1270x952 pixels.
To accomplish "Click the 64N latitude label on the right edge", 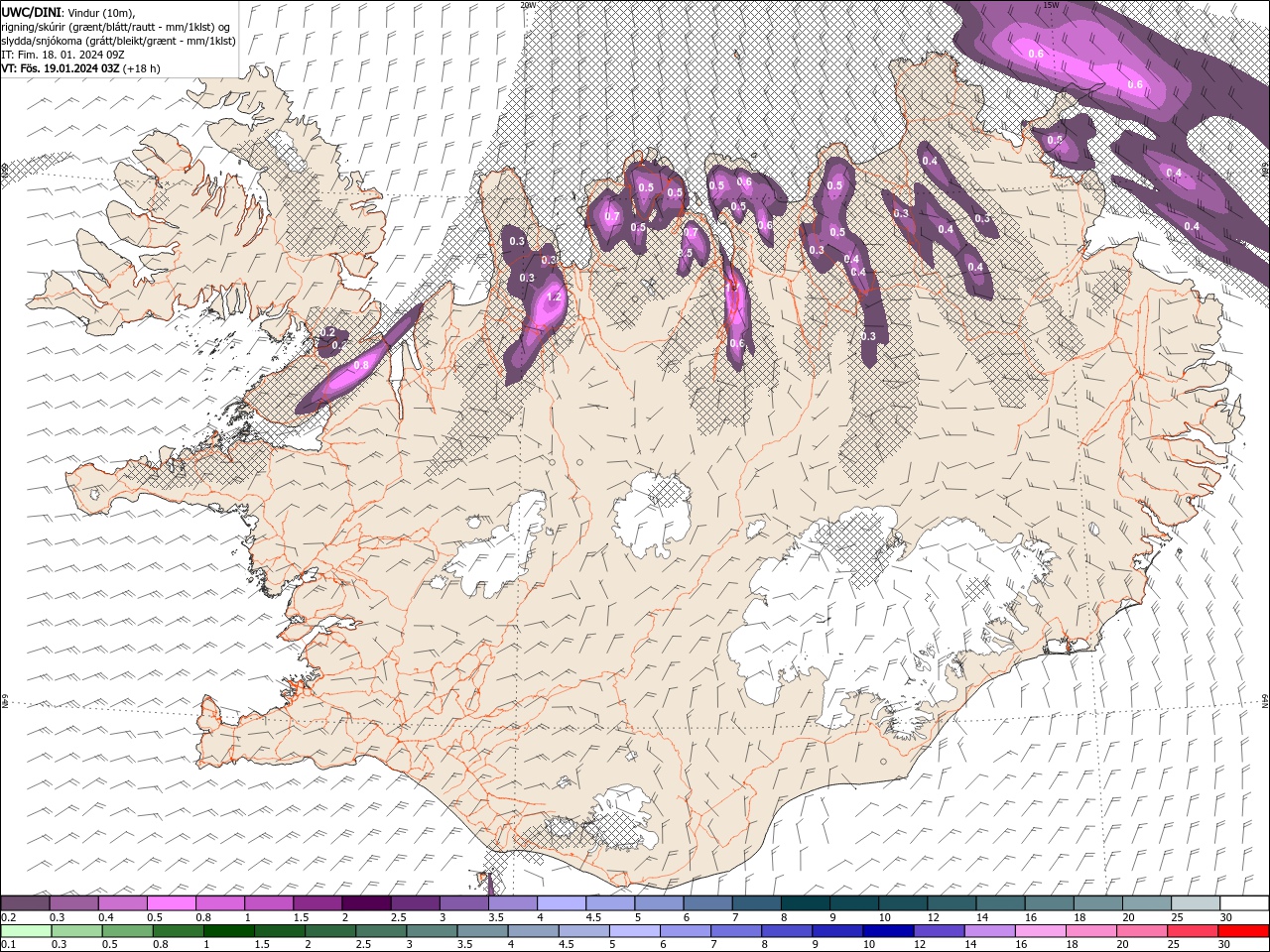I will (x=1265, y=701).
